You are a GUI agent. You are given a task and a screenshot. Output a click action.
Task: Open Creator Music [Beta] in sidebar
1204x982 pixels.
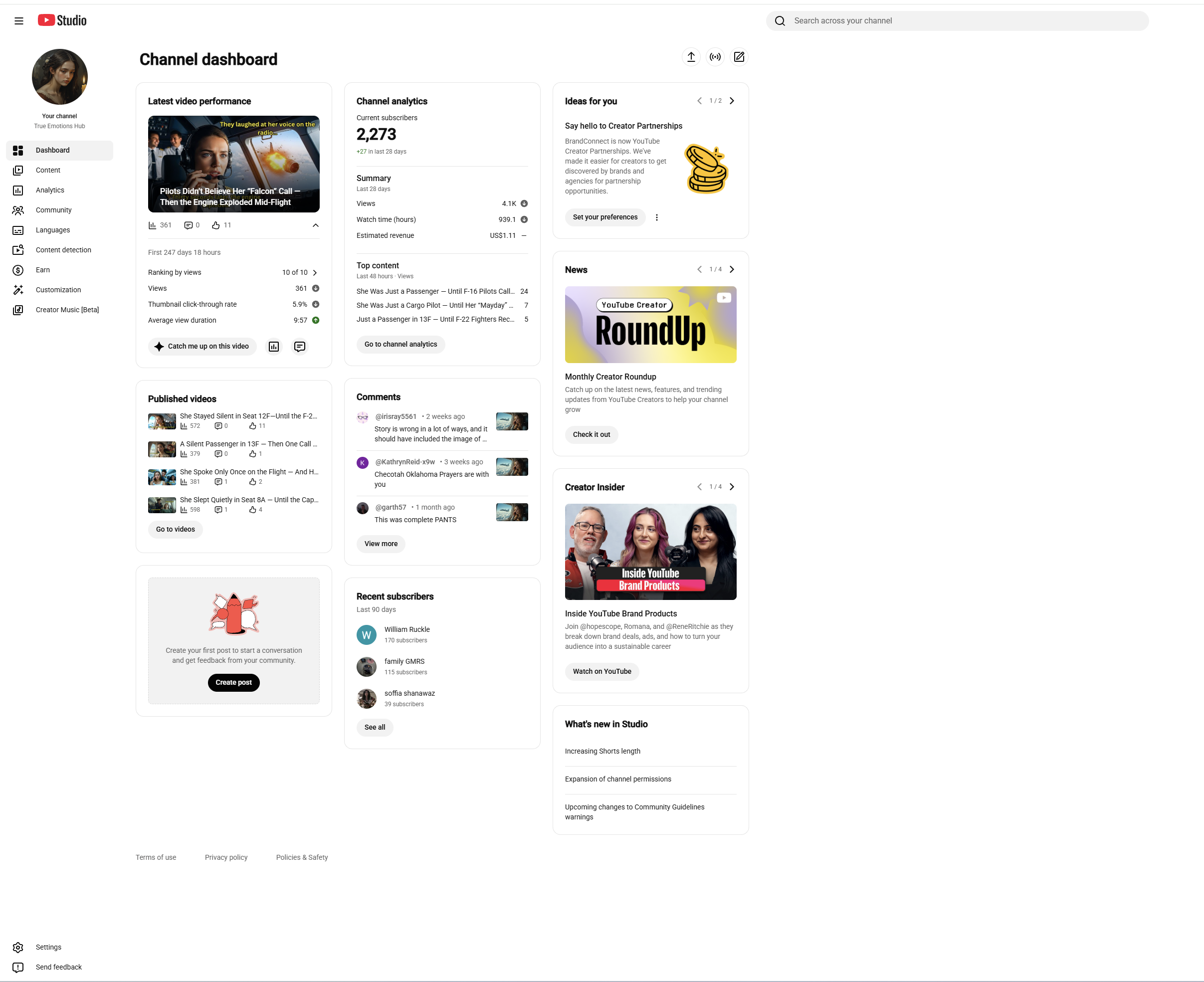[59, 310]
